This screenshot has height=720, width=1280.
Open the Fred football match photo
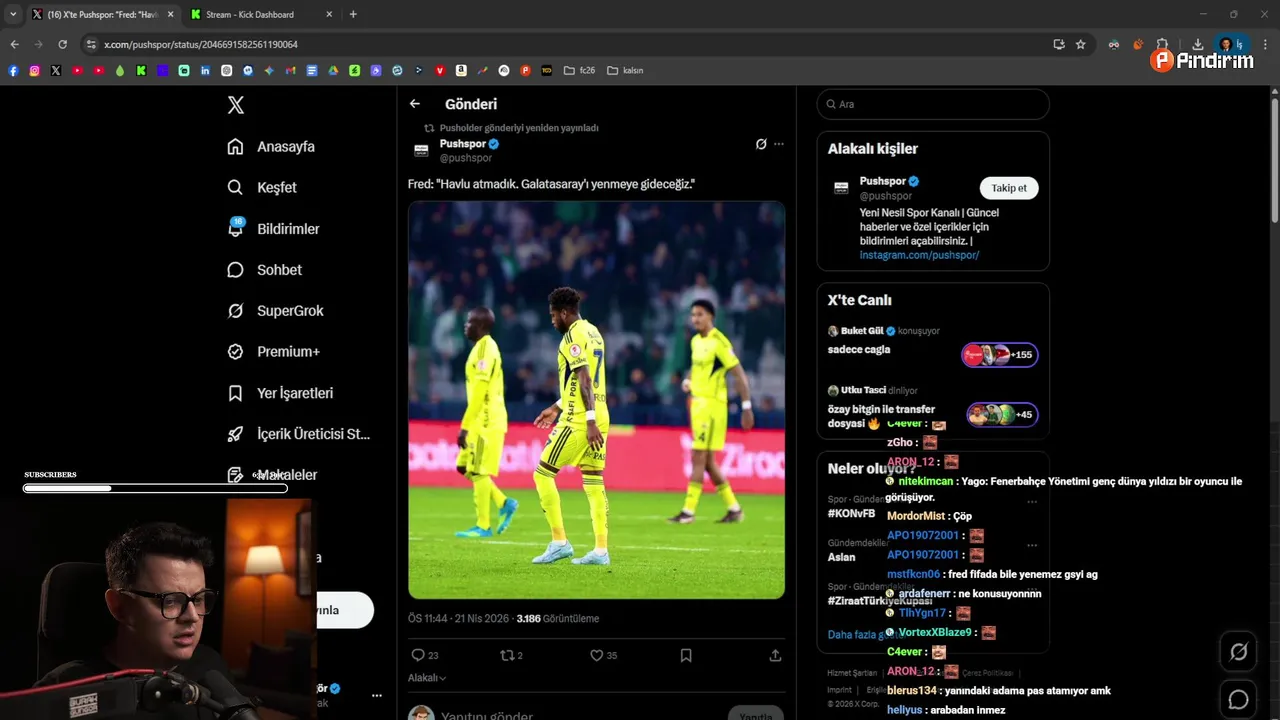596,400
